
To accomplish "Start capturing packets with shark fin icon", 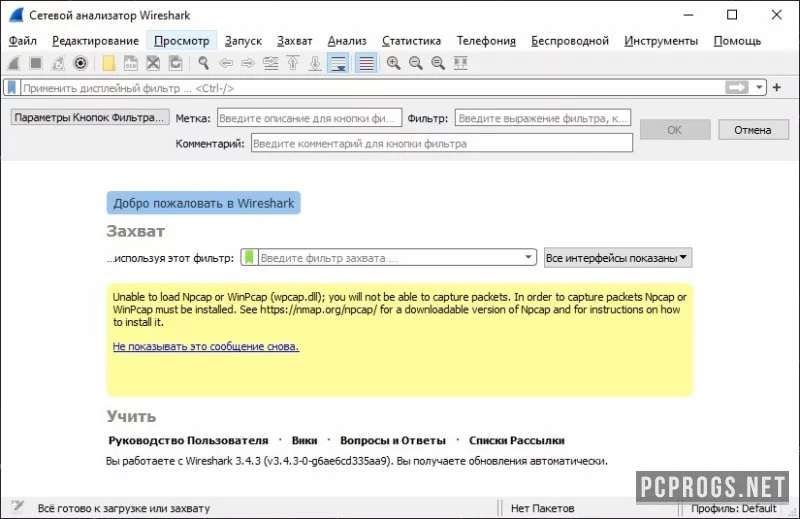I will click(x=14, y=63).
